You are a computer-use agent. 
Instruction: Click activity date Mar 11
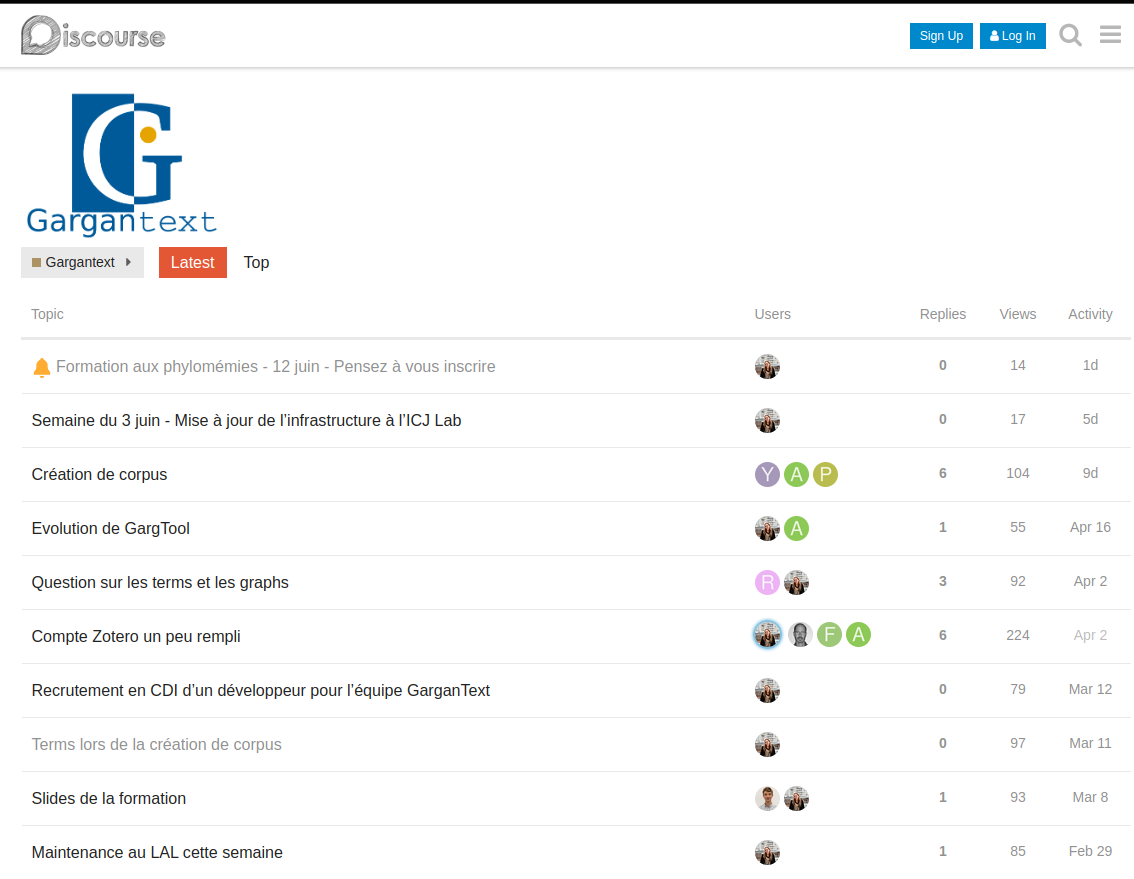(x=1090, y=744)
